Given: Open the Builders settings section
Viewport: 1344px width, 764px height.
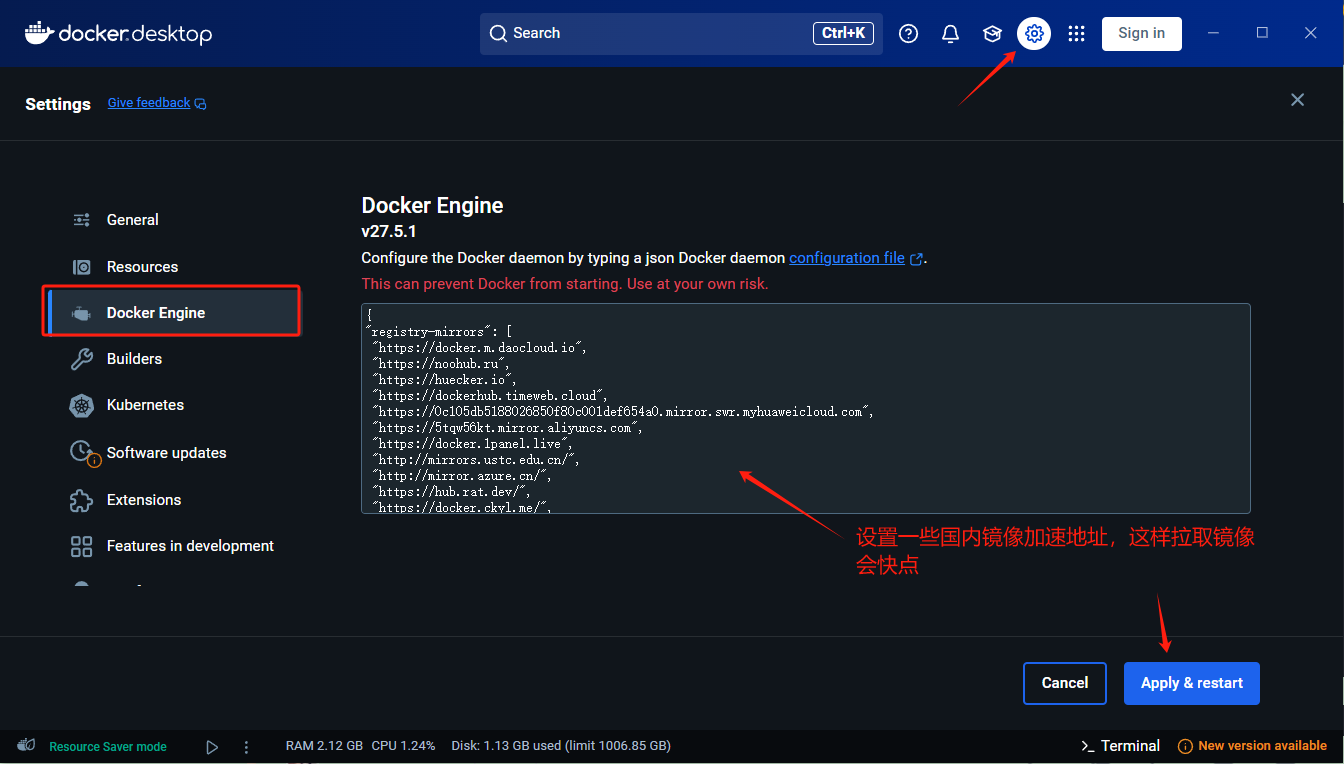Looking at the screenshot, I should click(x=134, y=358).
